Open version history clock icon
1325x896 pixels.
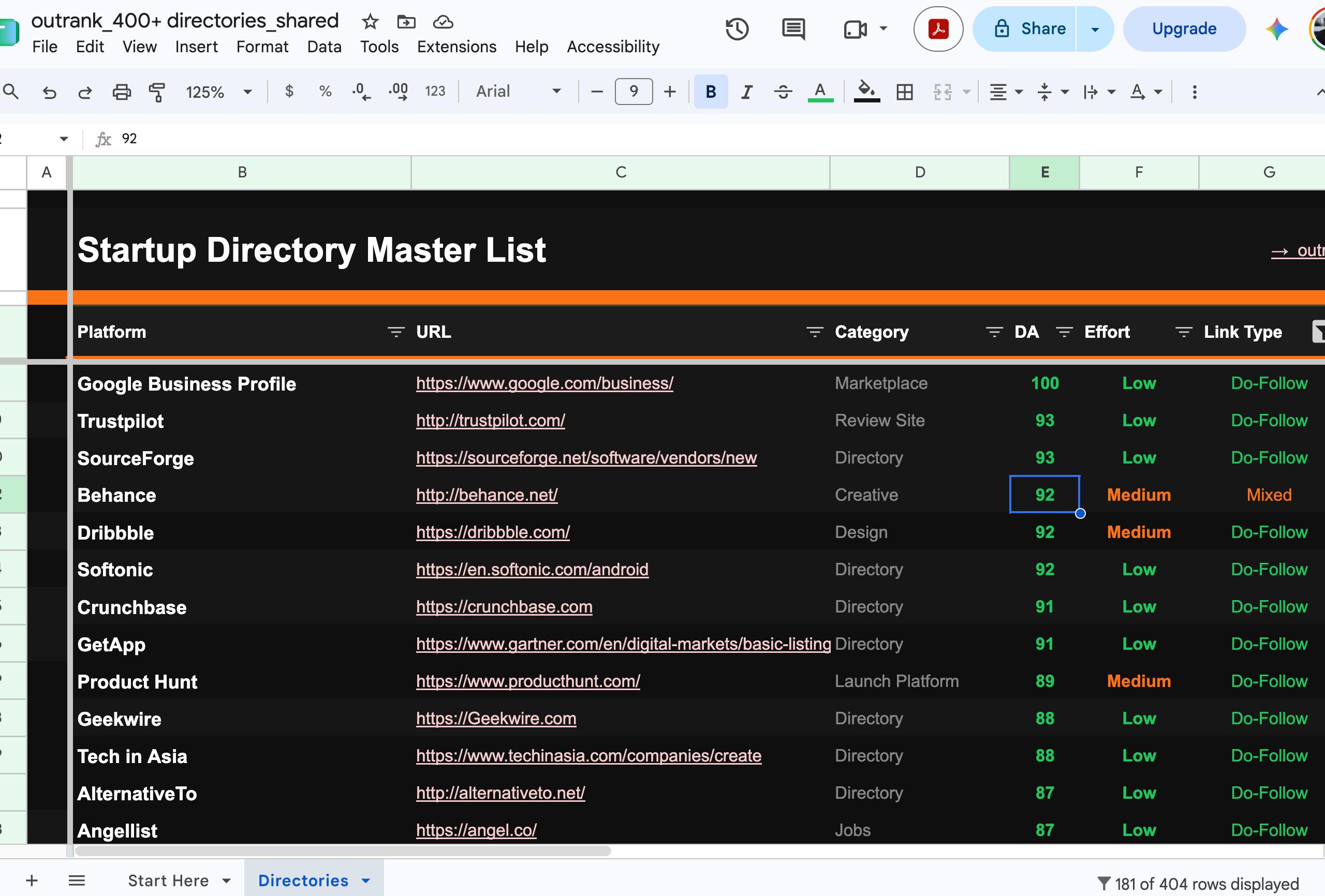[x=737, y=29]
